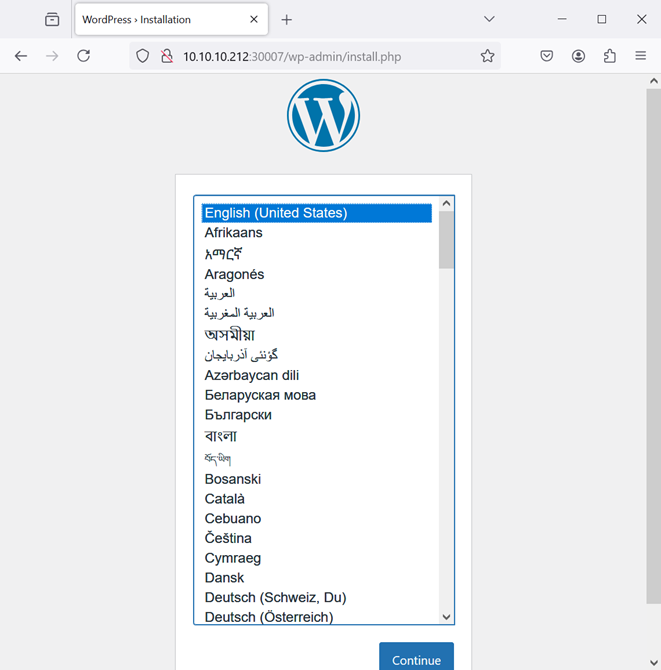Select English (United States) language
The image size is (661, 670).
pyautogui.click(x=317, y=213)
